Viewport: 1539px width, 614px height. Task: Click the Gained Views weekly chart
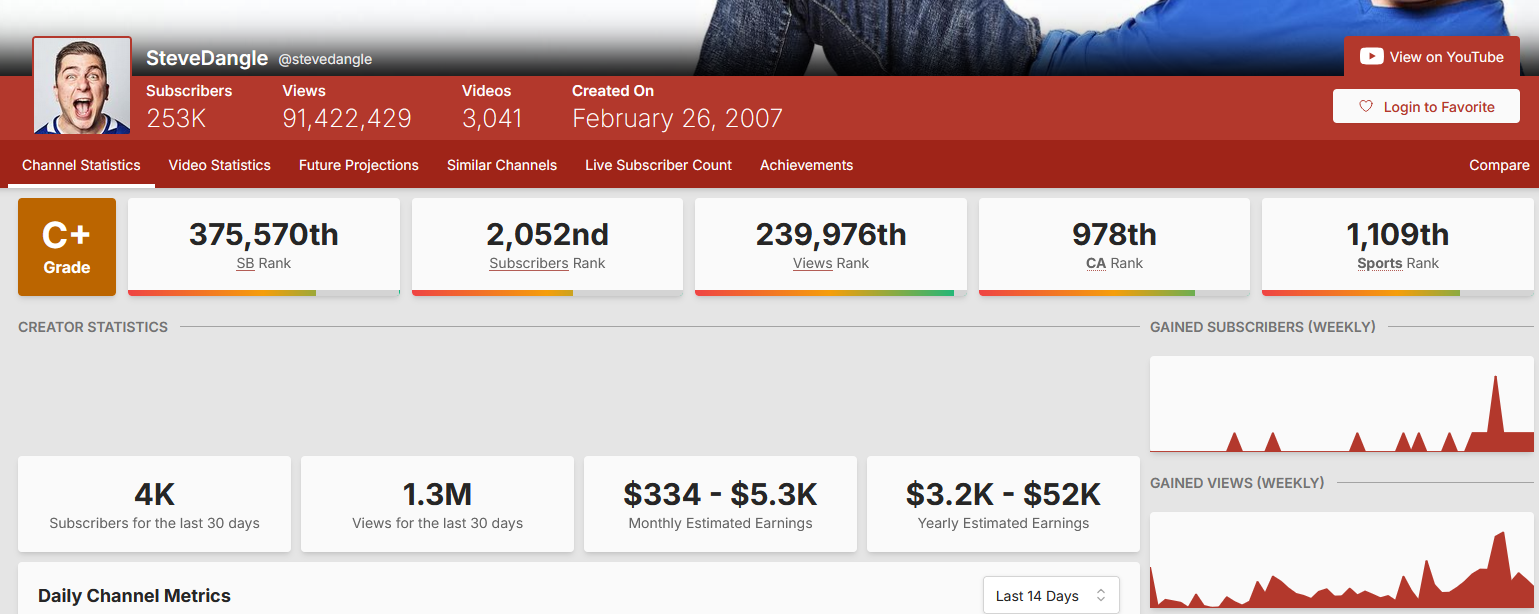(1342, 560)
